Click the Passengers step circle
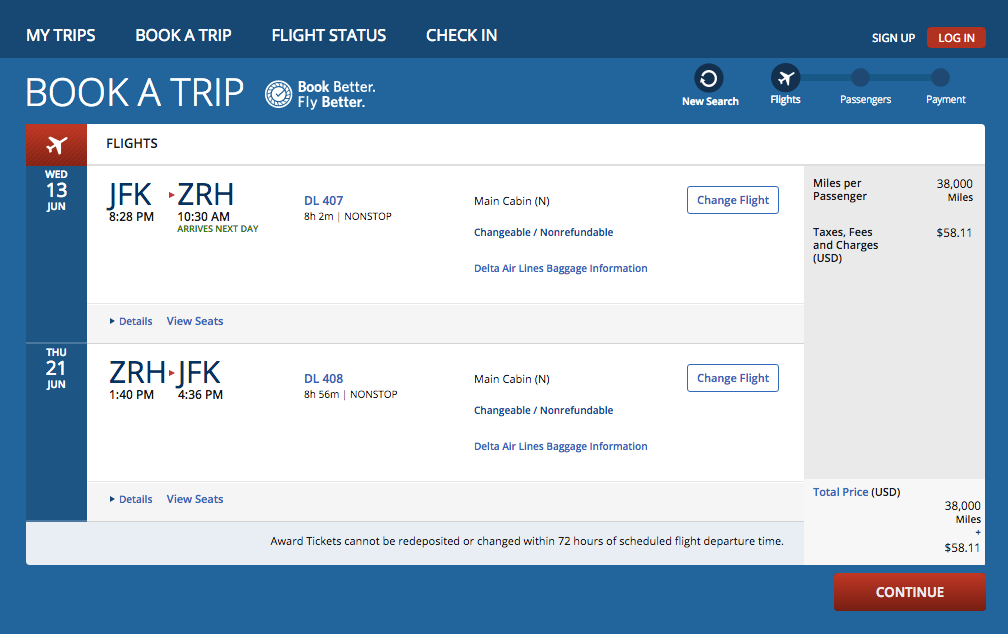 860,77
